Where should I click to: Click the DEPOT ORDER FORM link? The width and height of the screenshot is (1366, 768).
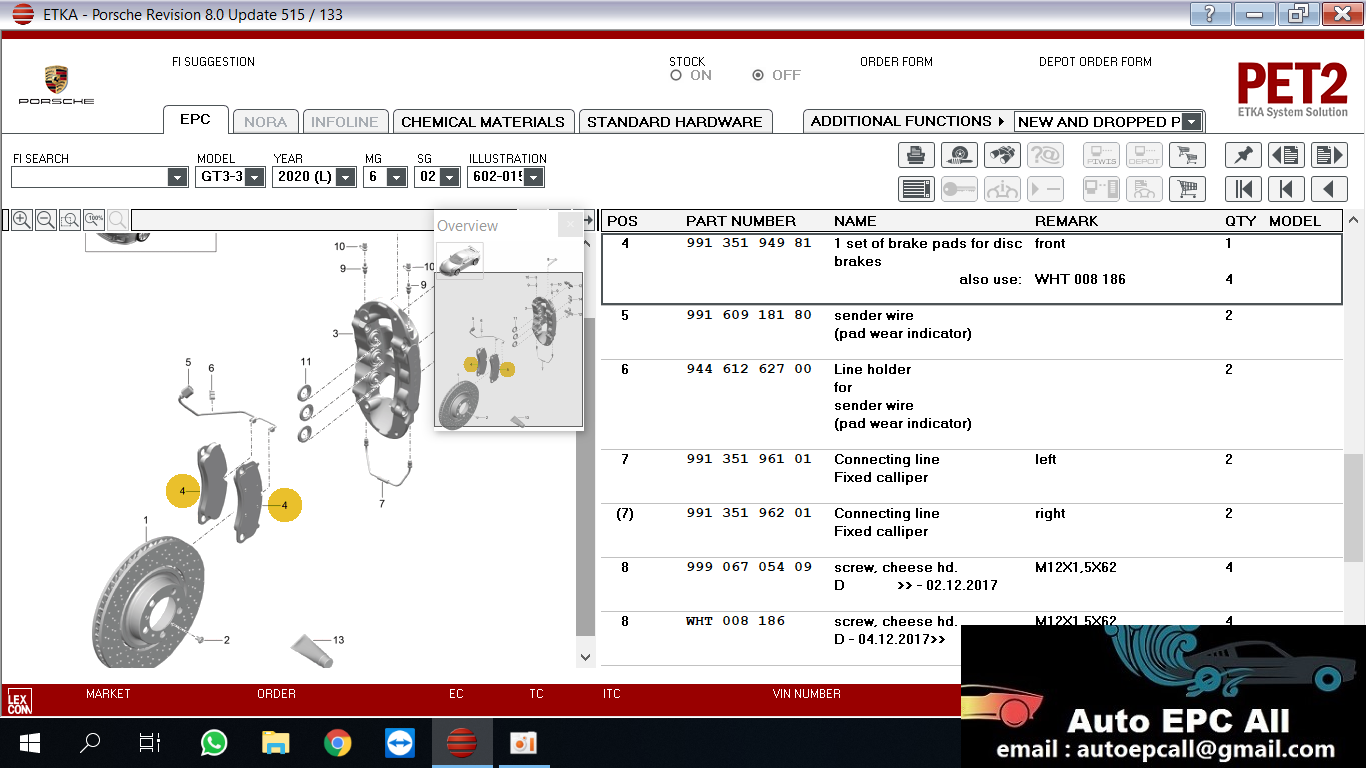pyautogui.click(x=1095, y=61)
